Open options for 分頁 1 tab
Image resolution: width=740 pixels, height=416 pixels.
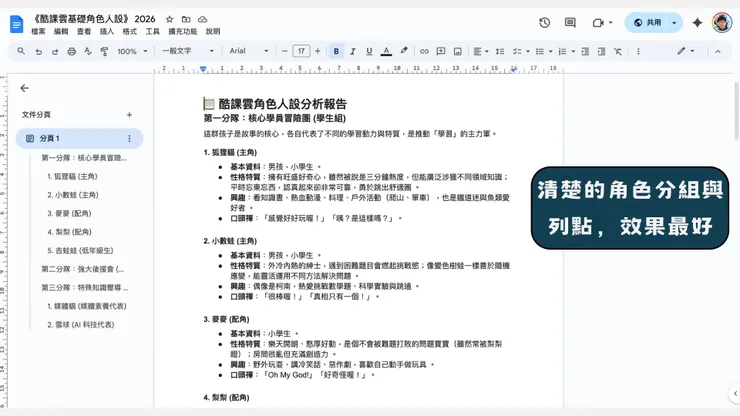129,138
